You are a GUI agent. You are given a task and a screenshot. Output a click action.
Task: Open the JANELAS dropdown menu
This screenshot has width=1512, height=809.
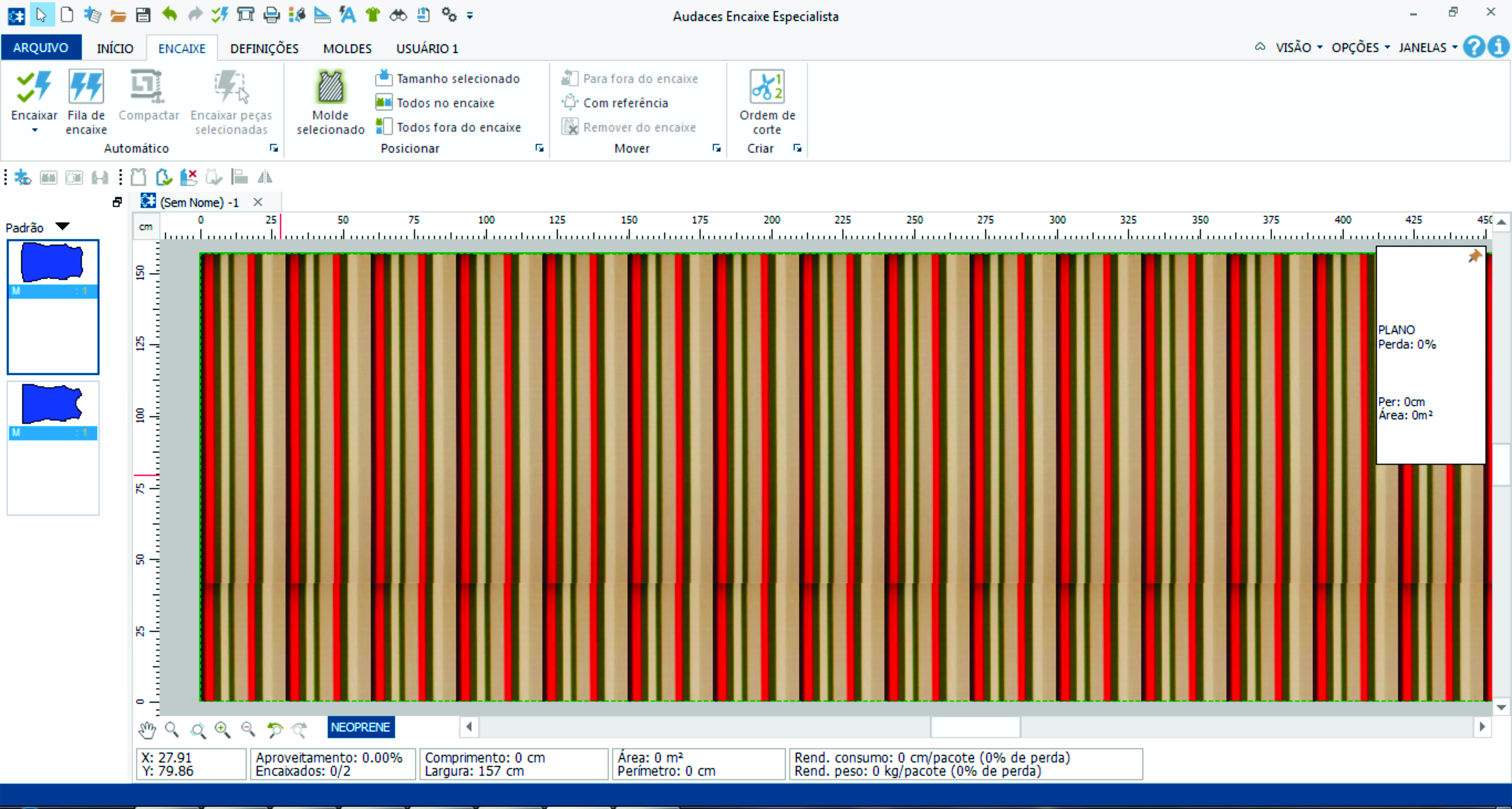click(1428, 47)
